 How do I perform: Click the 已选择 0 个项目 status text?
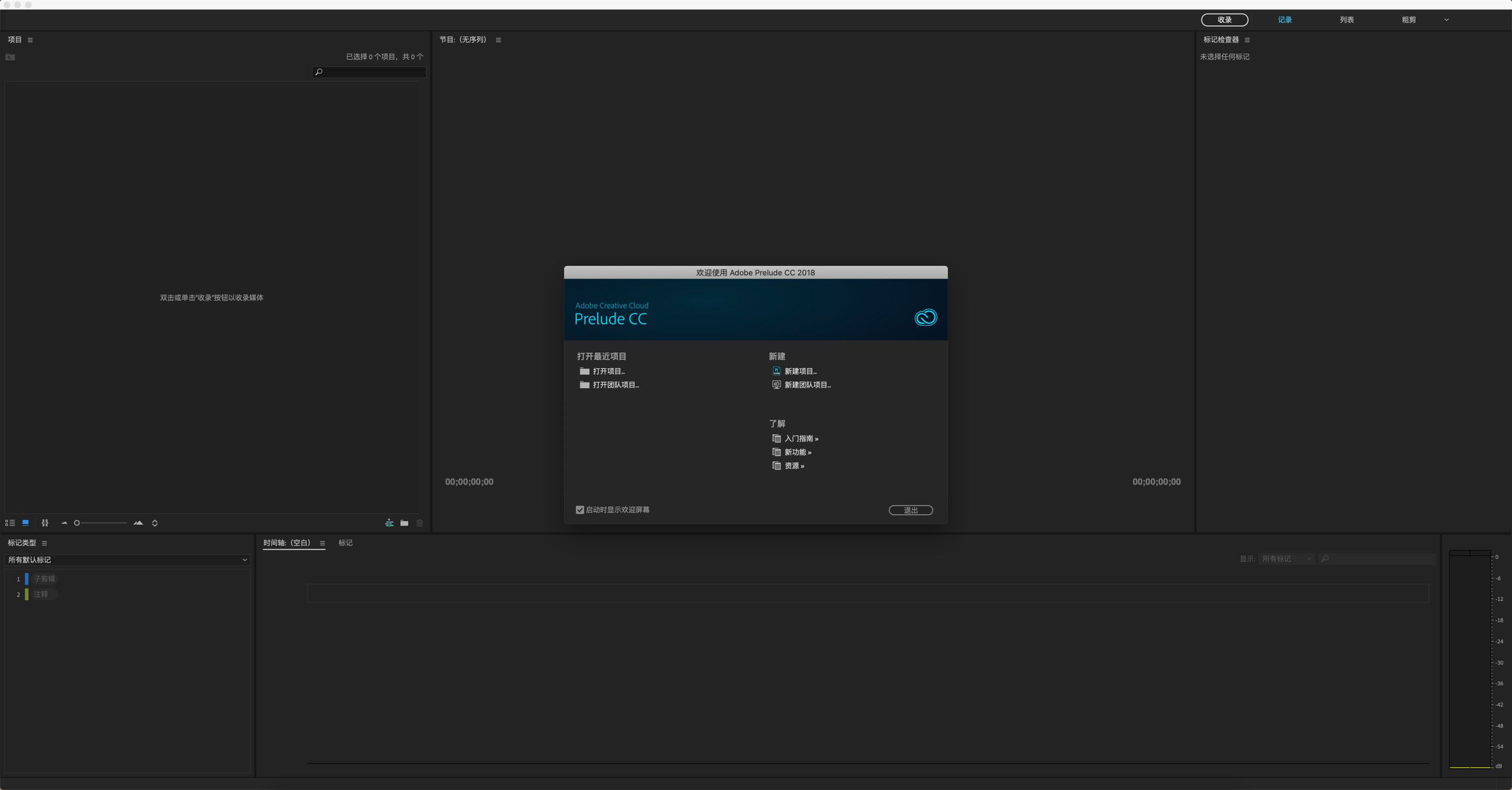[x=384, y=57]
